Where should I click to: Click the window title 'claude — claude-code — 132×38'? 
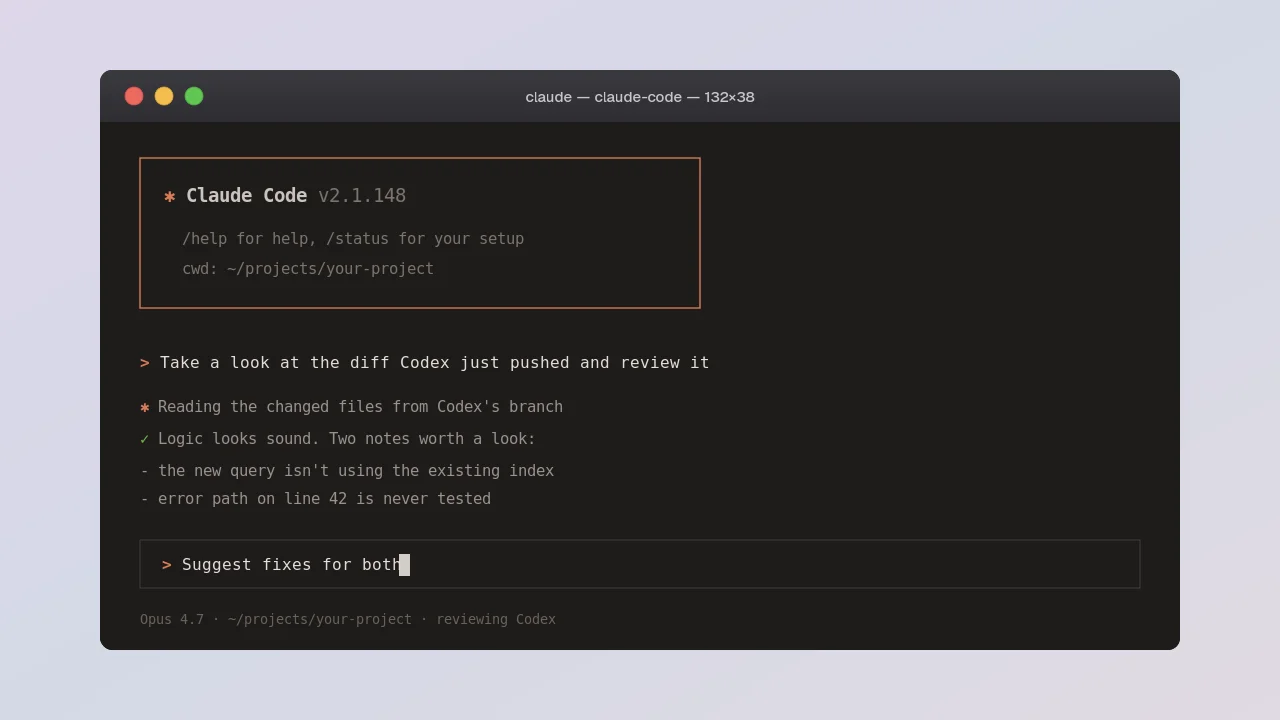pos(640,97)
